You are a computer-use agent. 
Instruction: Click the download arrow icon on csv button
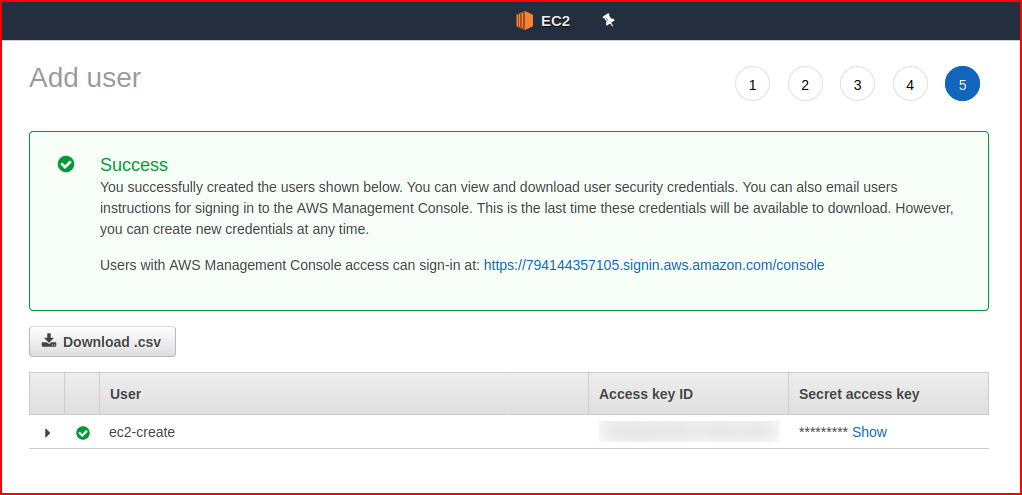coord(49,341)
